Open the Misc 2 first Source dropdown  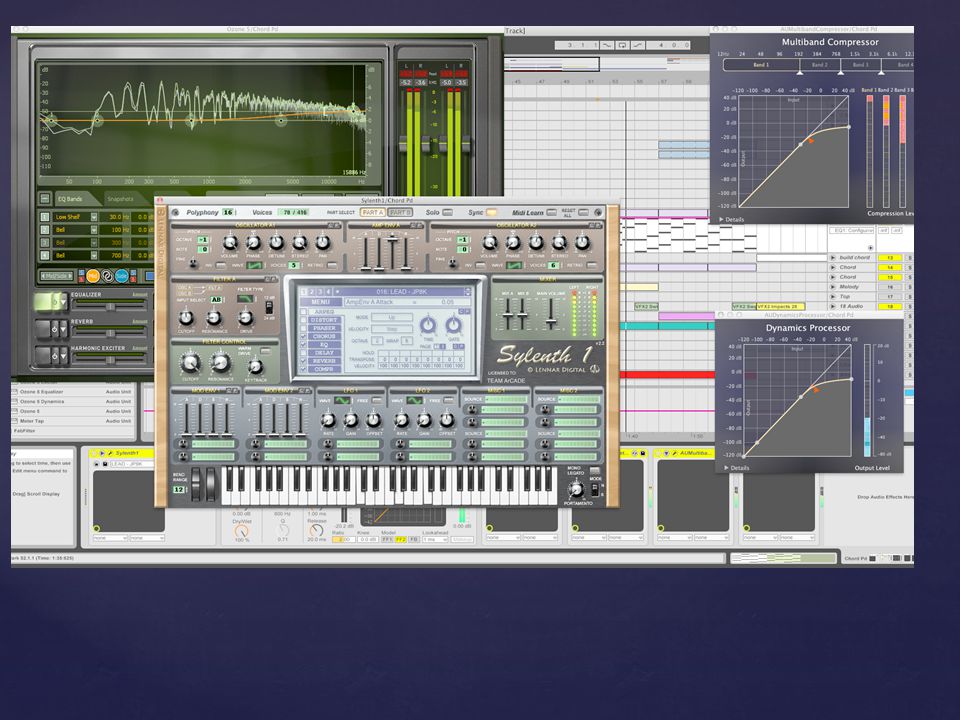(577, 399)
